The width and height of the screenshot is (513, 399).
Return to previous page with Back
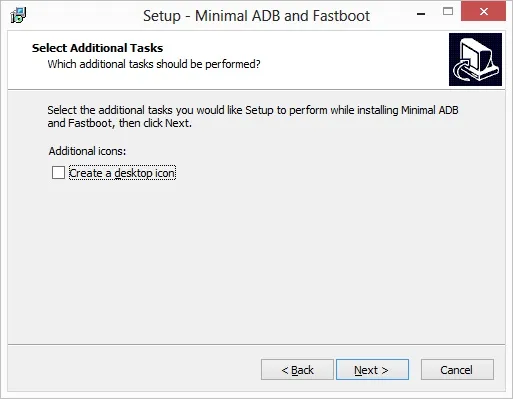(297, 369)
